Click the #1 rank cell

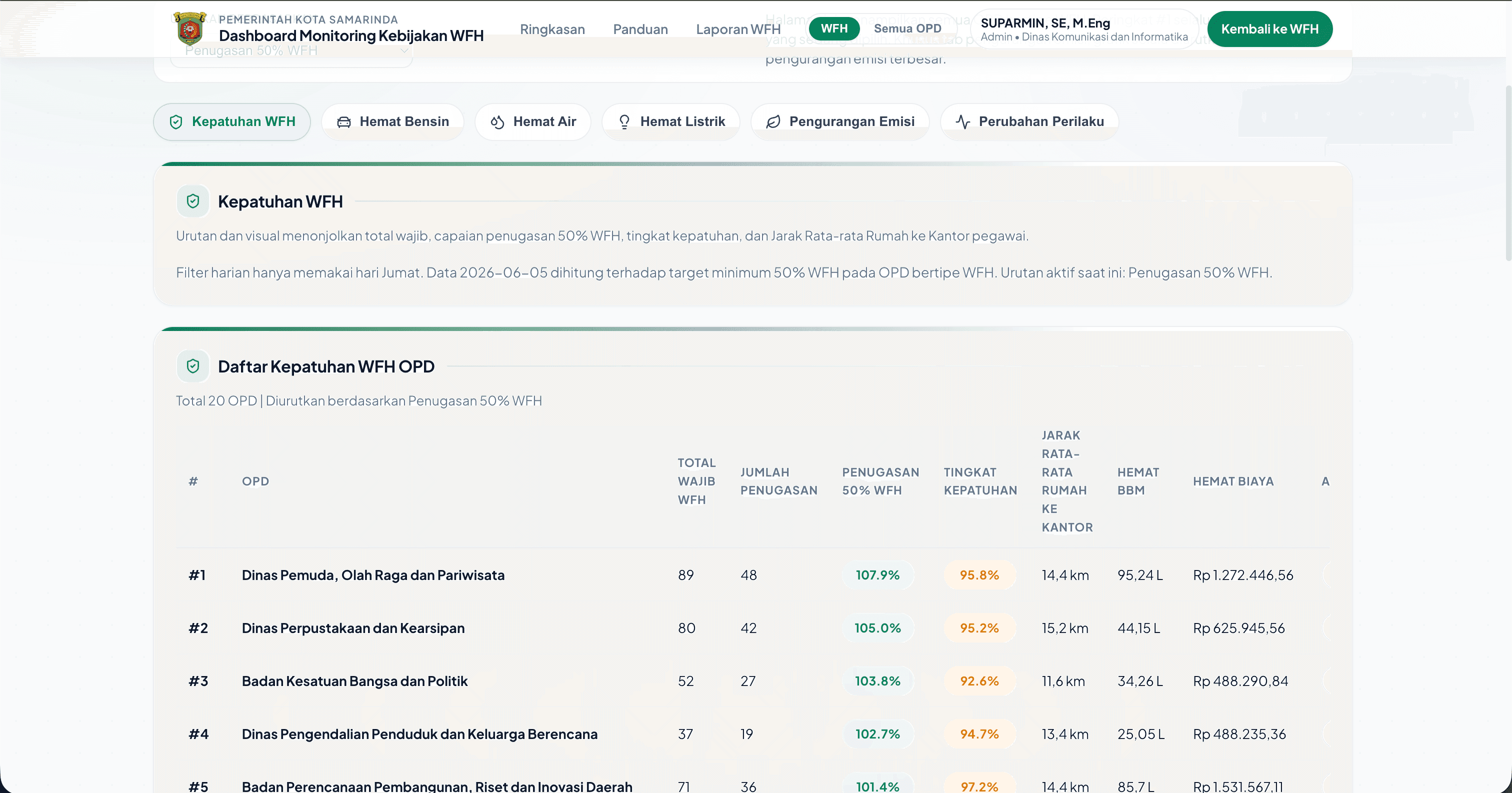[x=197, y=575]
